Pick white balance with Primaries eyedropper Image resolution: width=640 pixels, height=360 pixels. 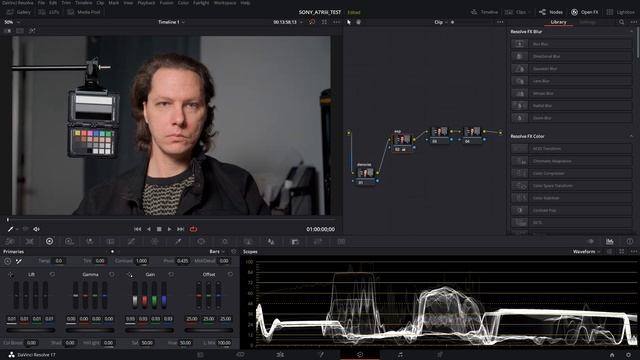coord(19,261)
